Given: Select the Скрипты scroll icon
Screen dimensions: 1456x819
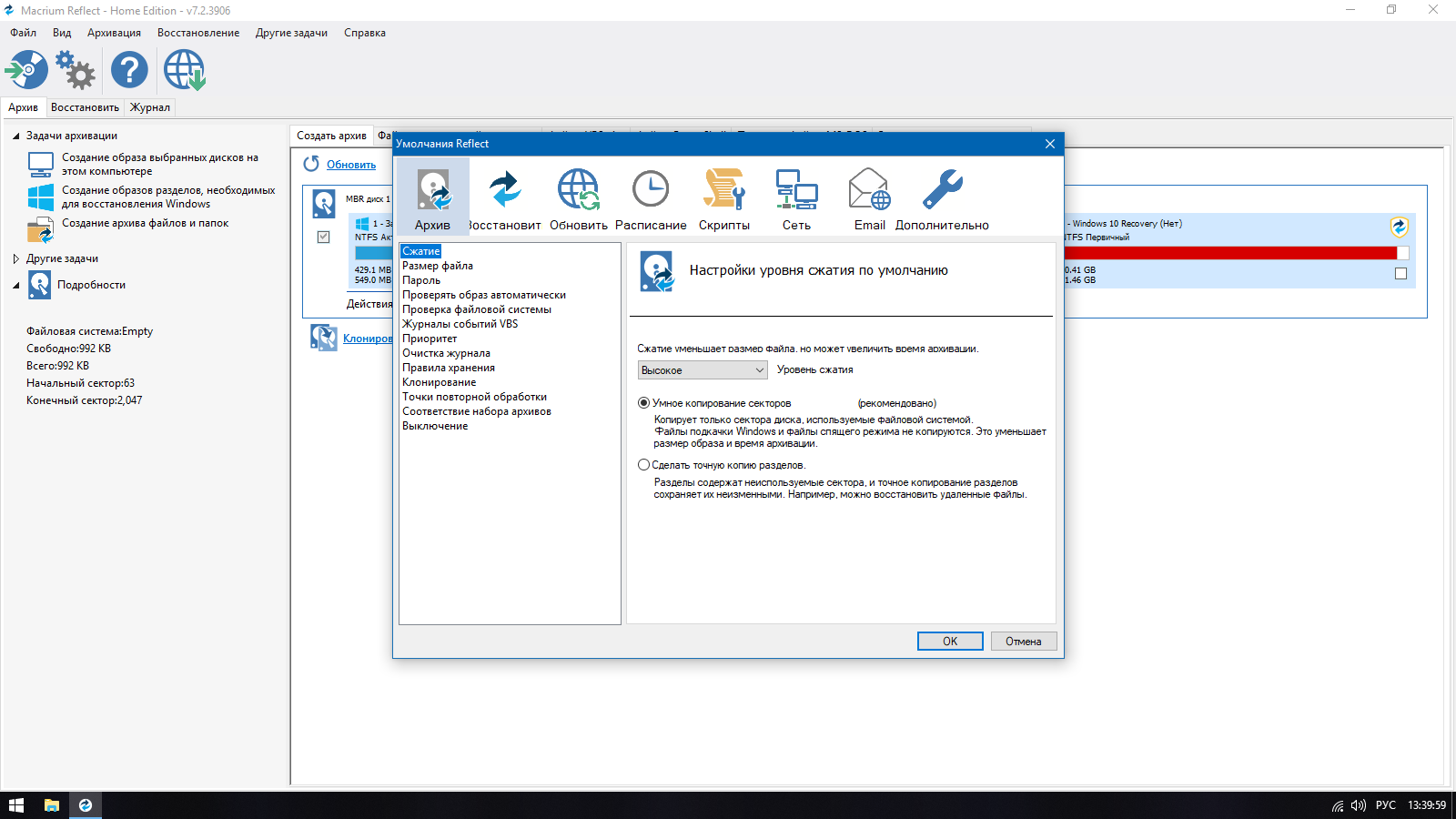Looking at the screenshot, I should coord(723,190).
